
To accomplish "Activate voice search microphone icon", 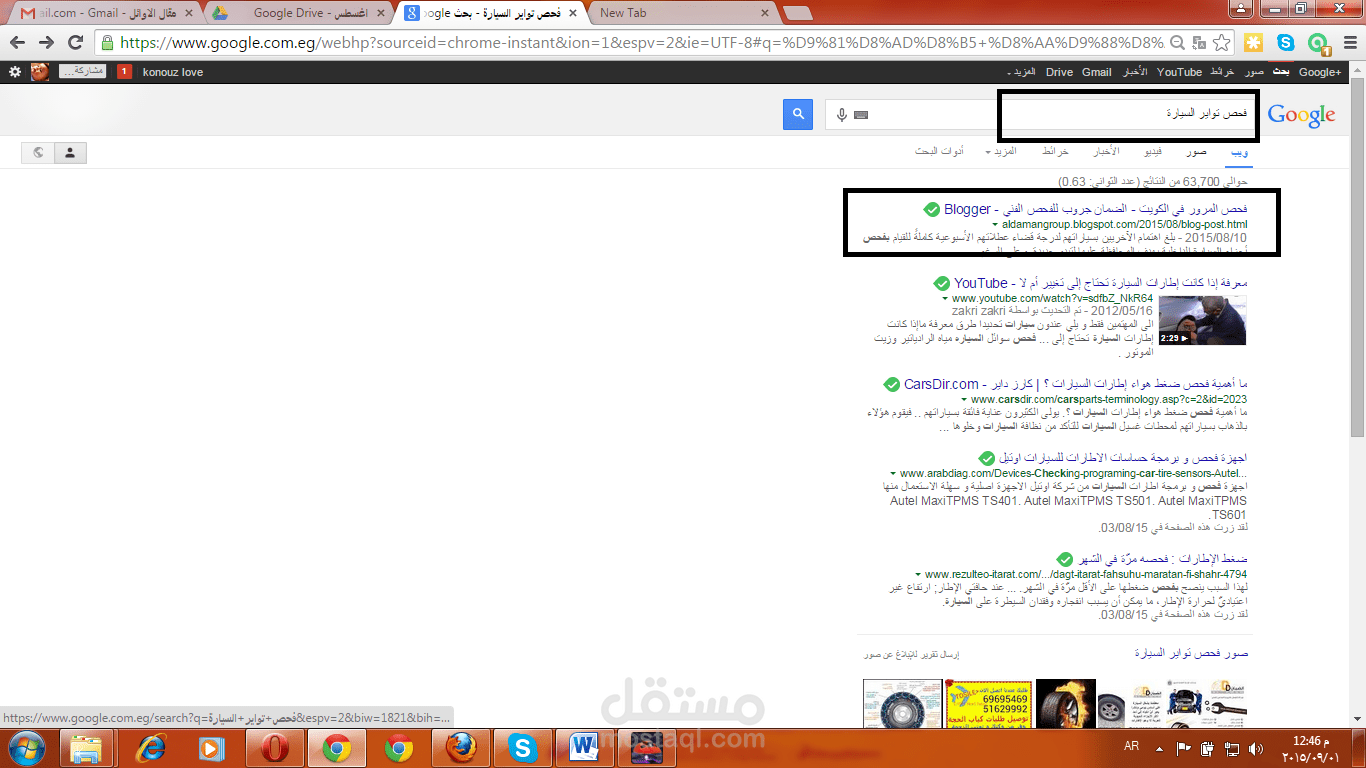I will [842, 115].
